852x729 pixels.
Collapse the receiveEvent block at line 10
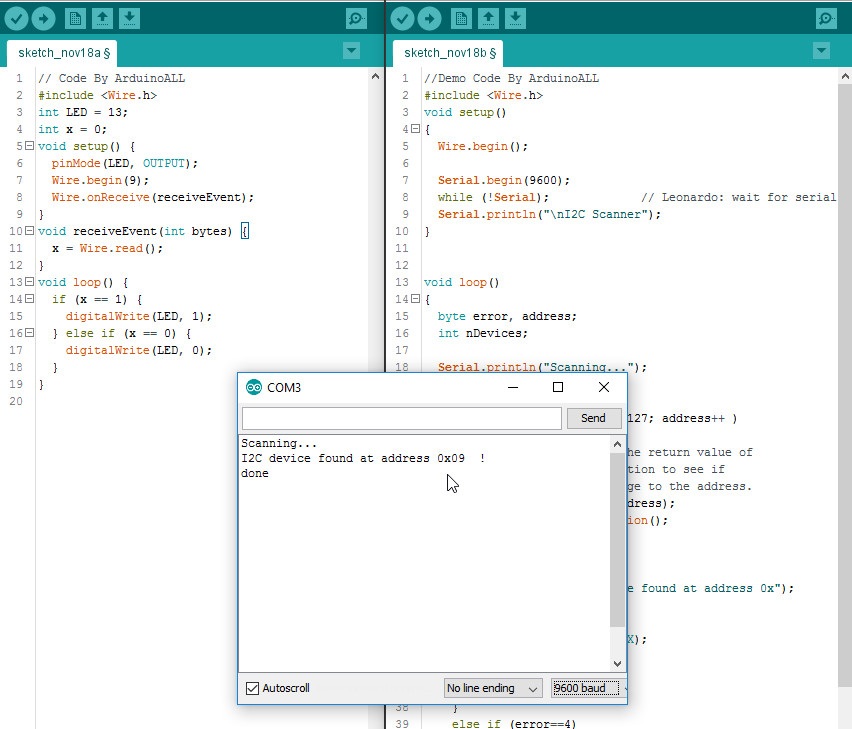tap(29, 230)
